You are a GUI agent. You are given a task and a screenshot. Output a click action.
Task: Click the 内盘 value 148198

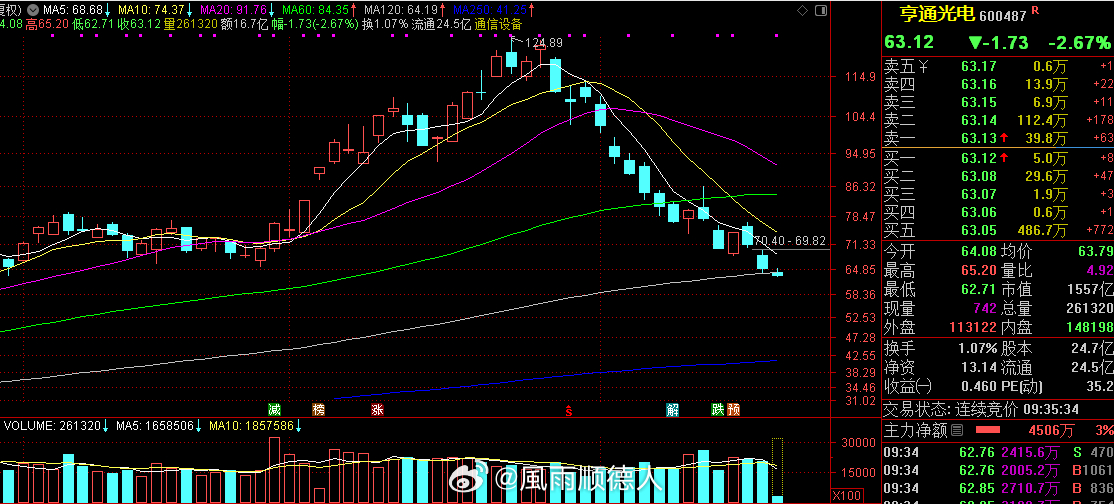[x=1088, y=328]
